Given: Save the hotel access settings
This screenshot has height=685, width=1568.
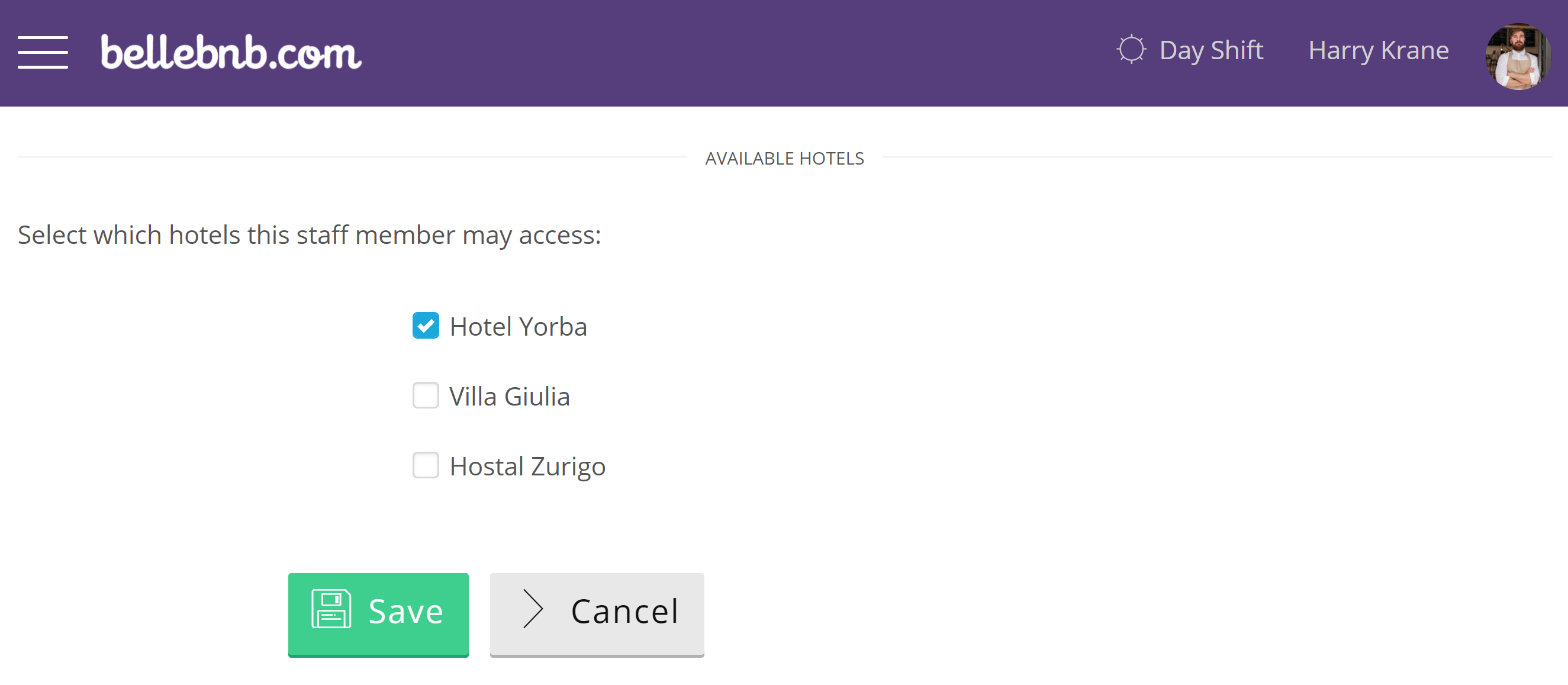Looking at the screenshot, I should point(378,615).
